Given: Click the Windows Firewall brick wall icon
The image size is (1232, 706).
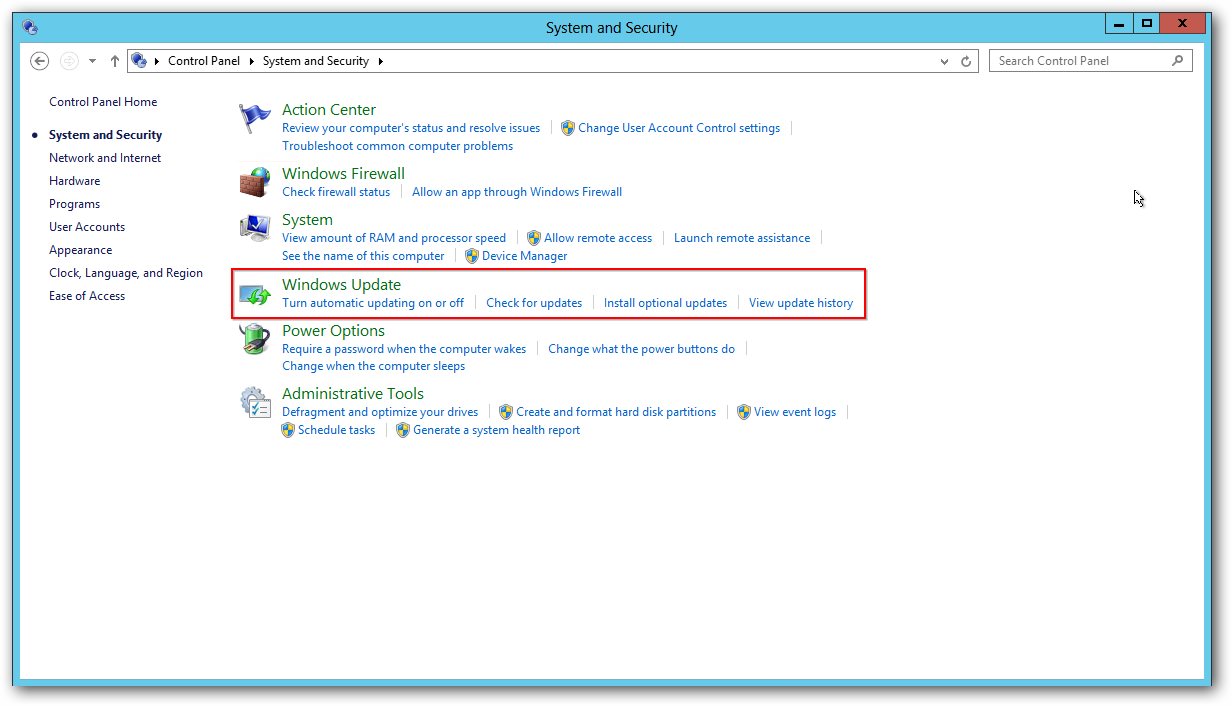Looking at the screenshot, I should pos(255,182).
